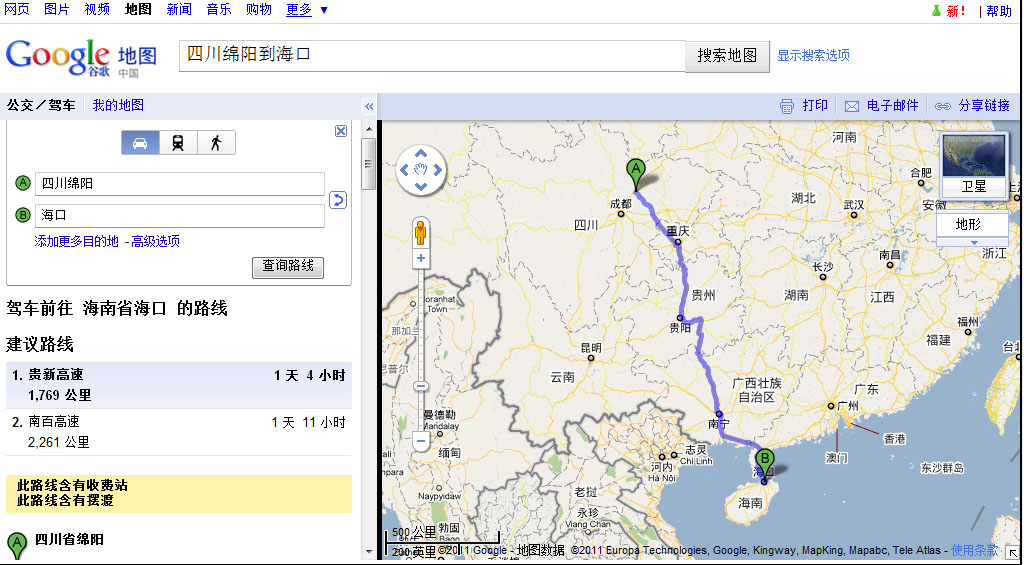Toggle the terrain (地形) map view
Viewport: 1024px width, 565px height.
coord(969,224)
